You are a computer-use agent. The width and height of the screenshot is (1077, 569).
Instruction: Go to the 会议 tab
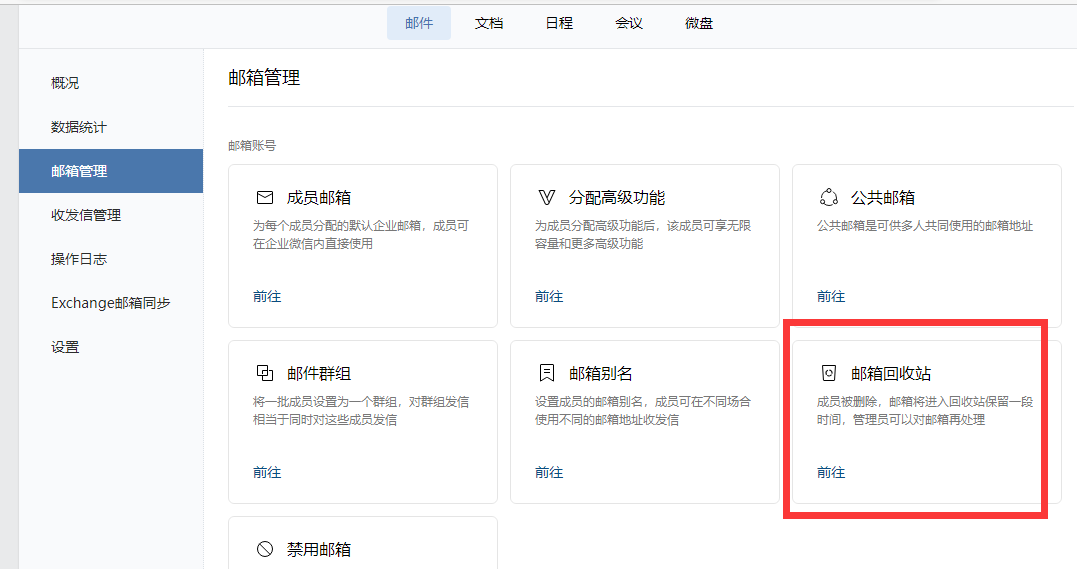point(629,23)
